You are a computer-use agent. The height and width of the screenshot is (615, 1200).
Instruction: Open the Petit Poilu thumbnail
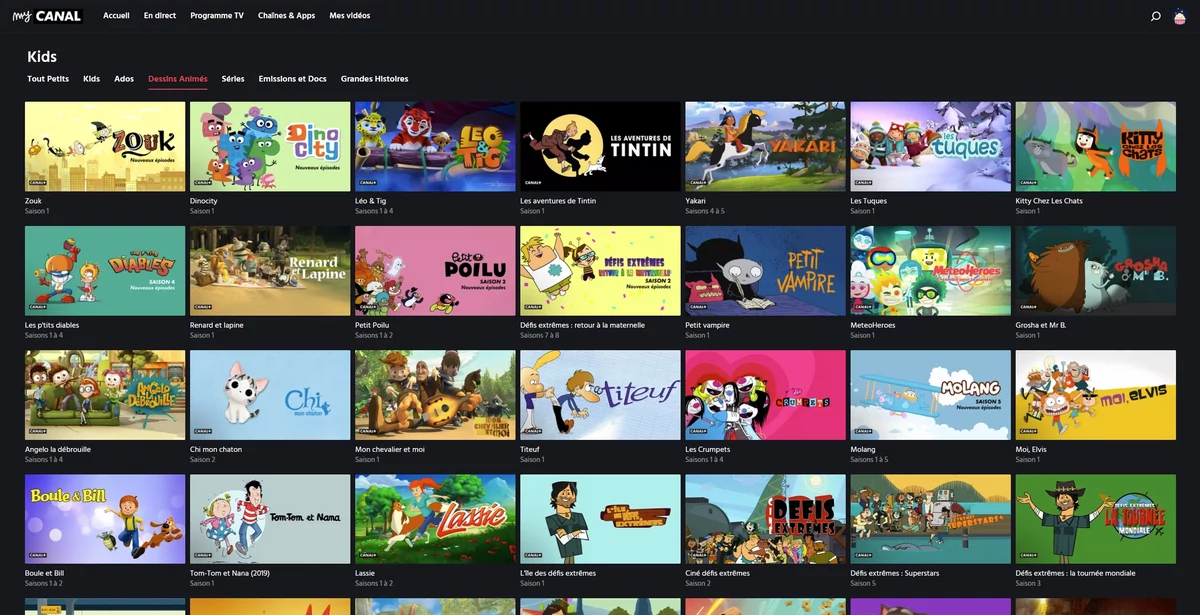coord(435,270)
